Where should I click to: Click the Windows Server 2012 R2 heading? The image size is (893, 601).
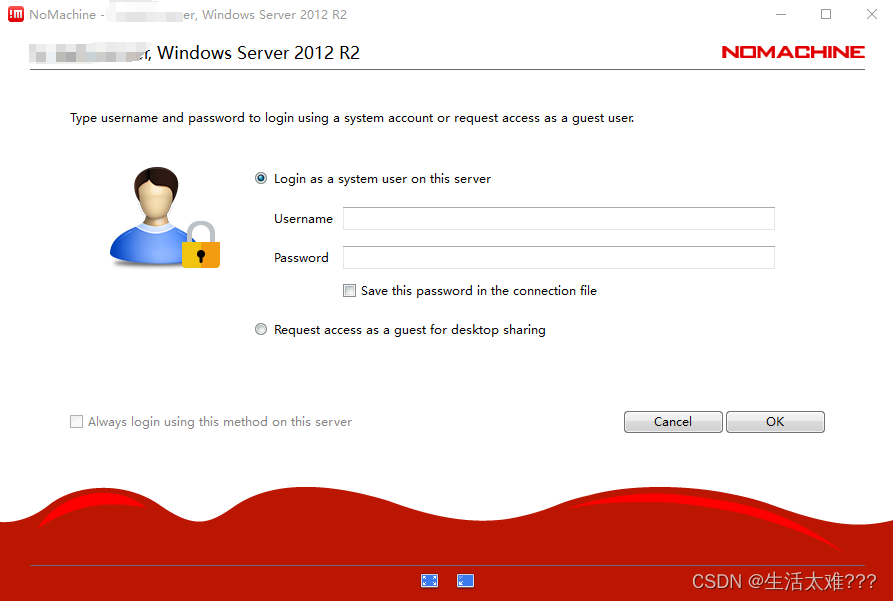pos(259,52)
